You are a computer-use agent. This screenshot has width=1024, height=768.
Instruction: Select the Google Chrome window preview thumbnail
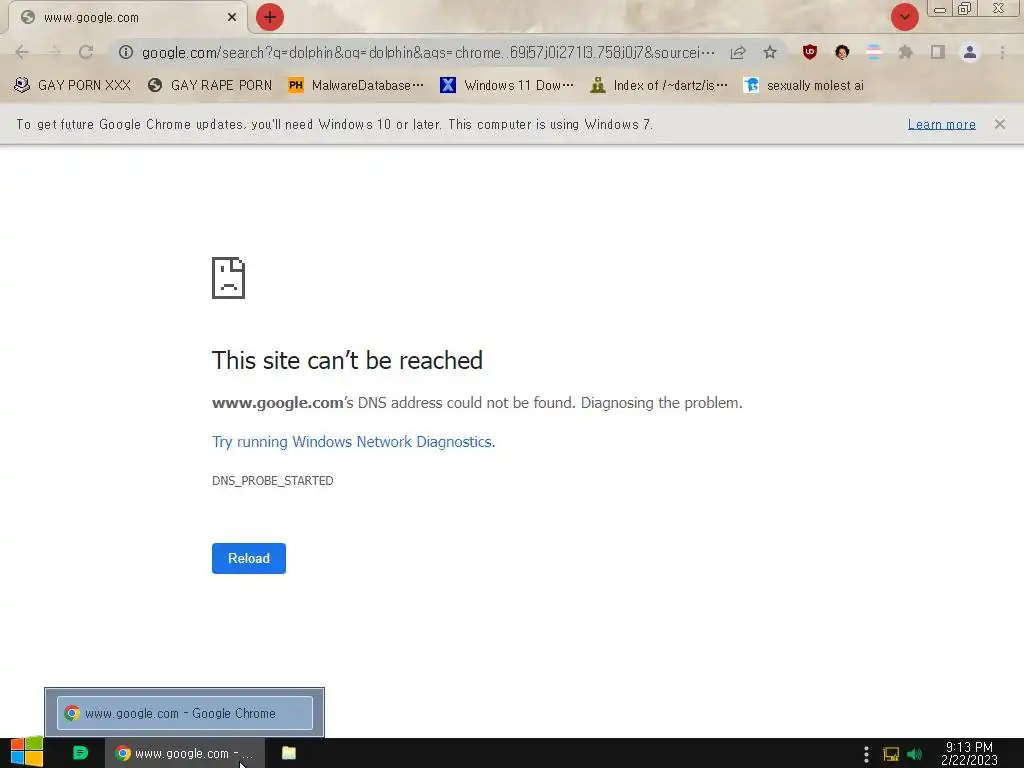pyautogui.click(x=185, y=713)
